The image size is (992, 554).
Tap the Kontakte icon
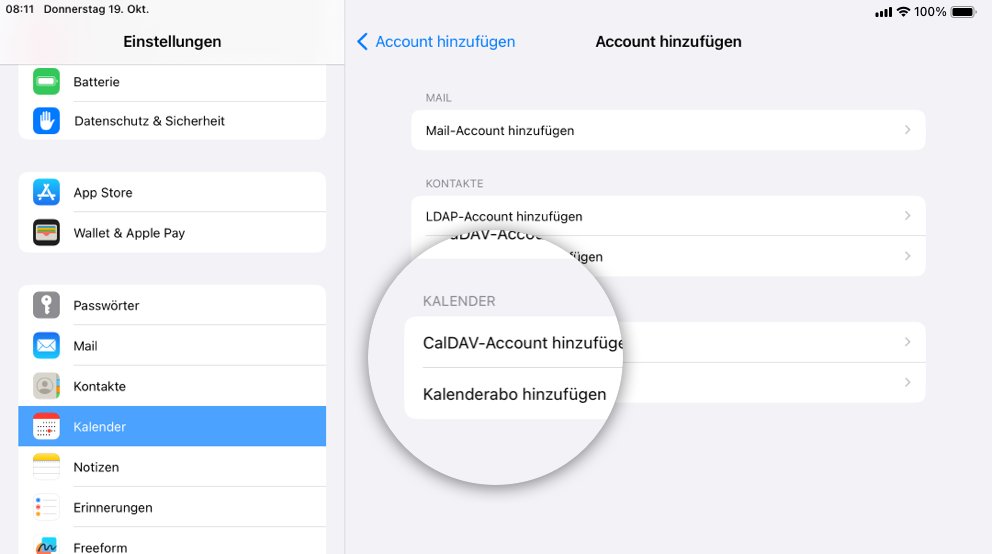tap(46, 386)
